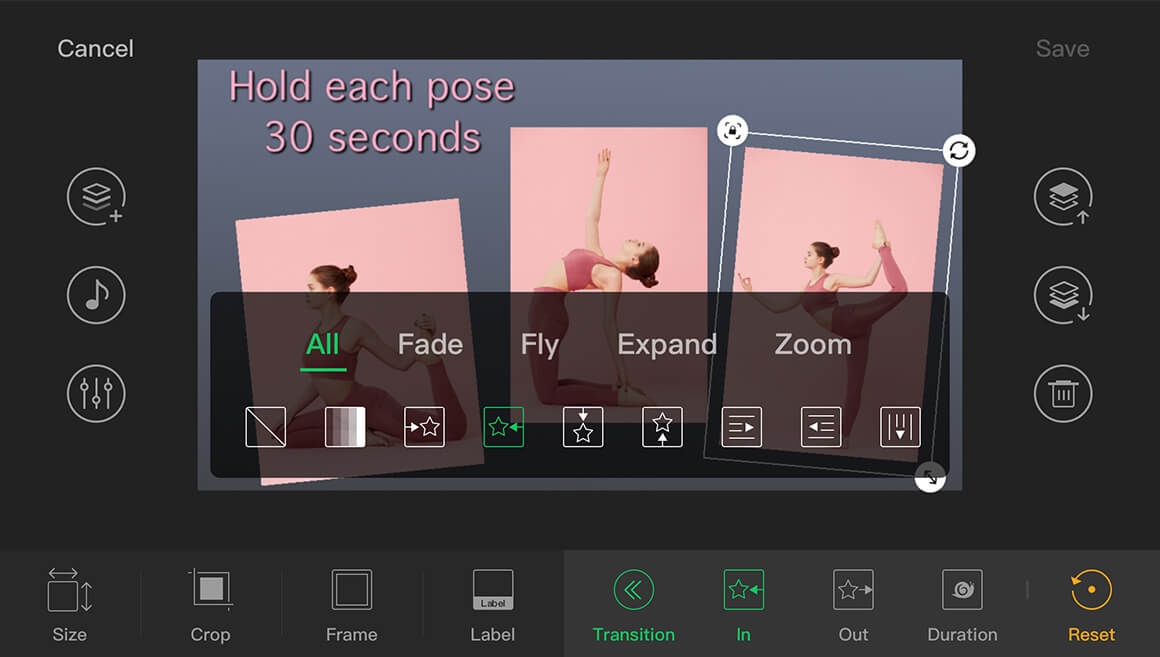1160x657 pixels.
Task: Switch to the Fade transition tab
Action: (x=430, y=345)
